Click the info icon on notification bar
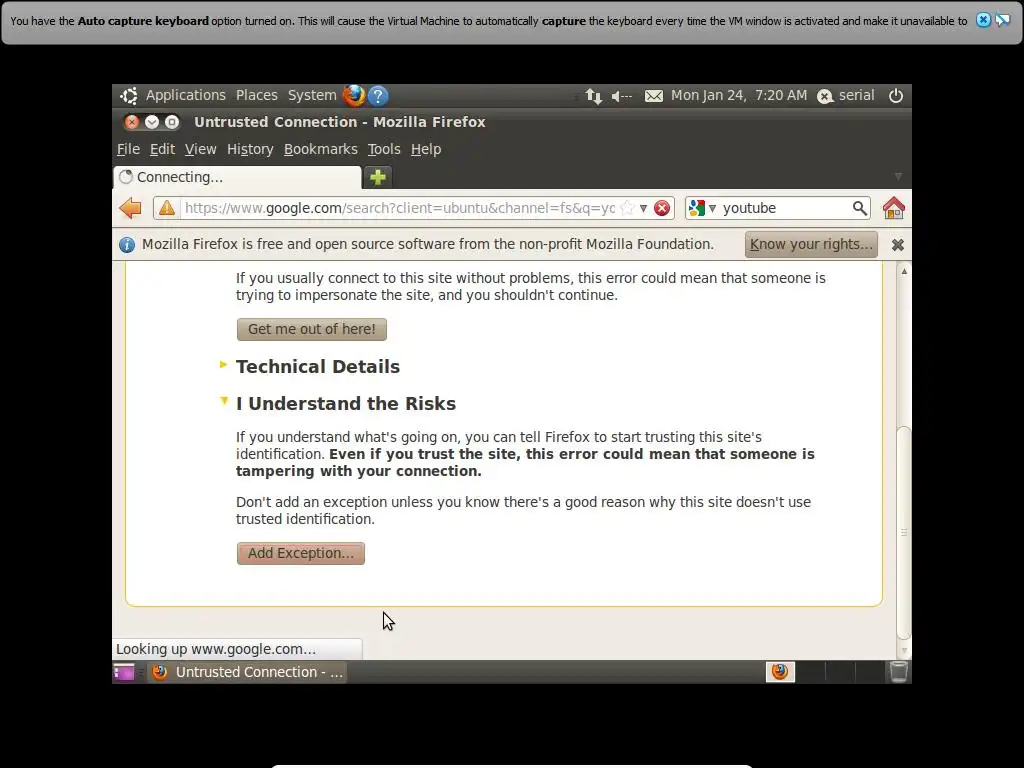1024x768 pixels. coord(127,244)
